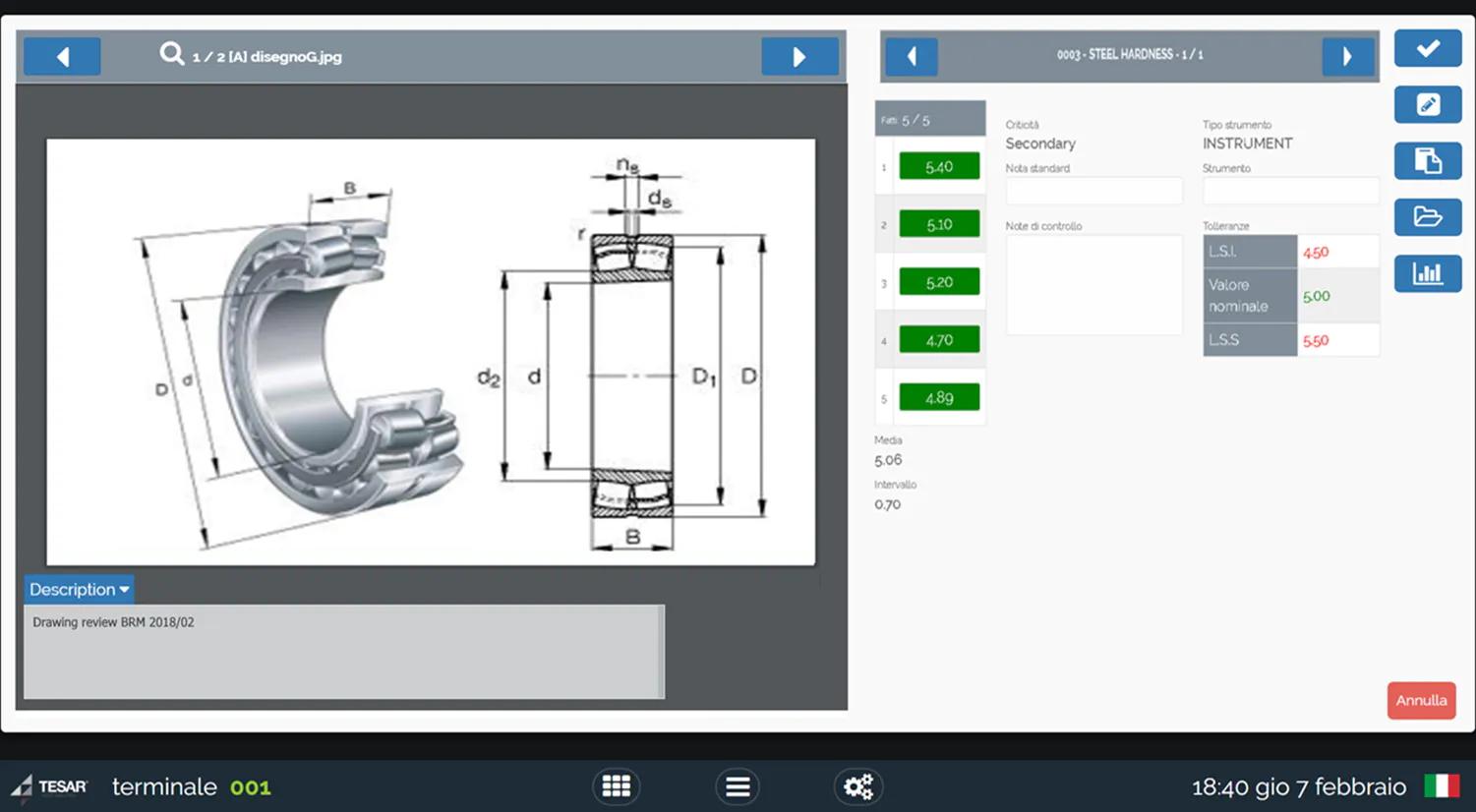Image resolution: width=1476 pixels, height=812 pixels.
Task: Click the Intervallo value 0.70
Action: tap(887, 504)
